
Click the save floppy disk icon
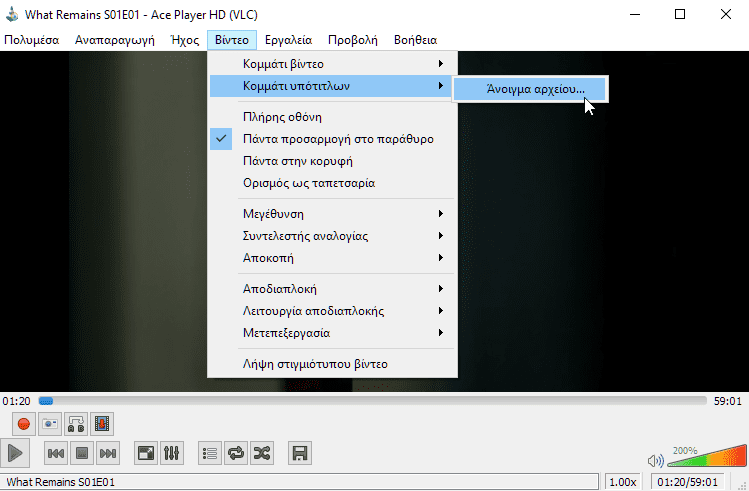click(x=300, y=453)
